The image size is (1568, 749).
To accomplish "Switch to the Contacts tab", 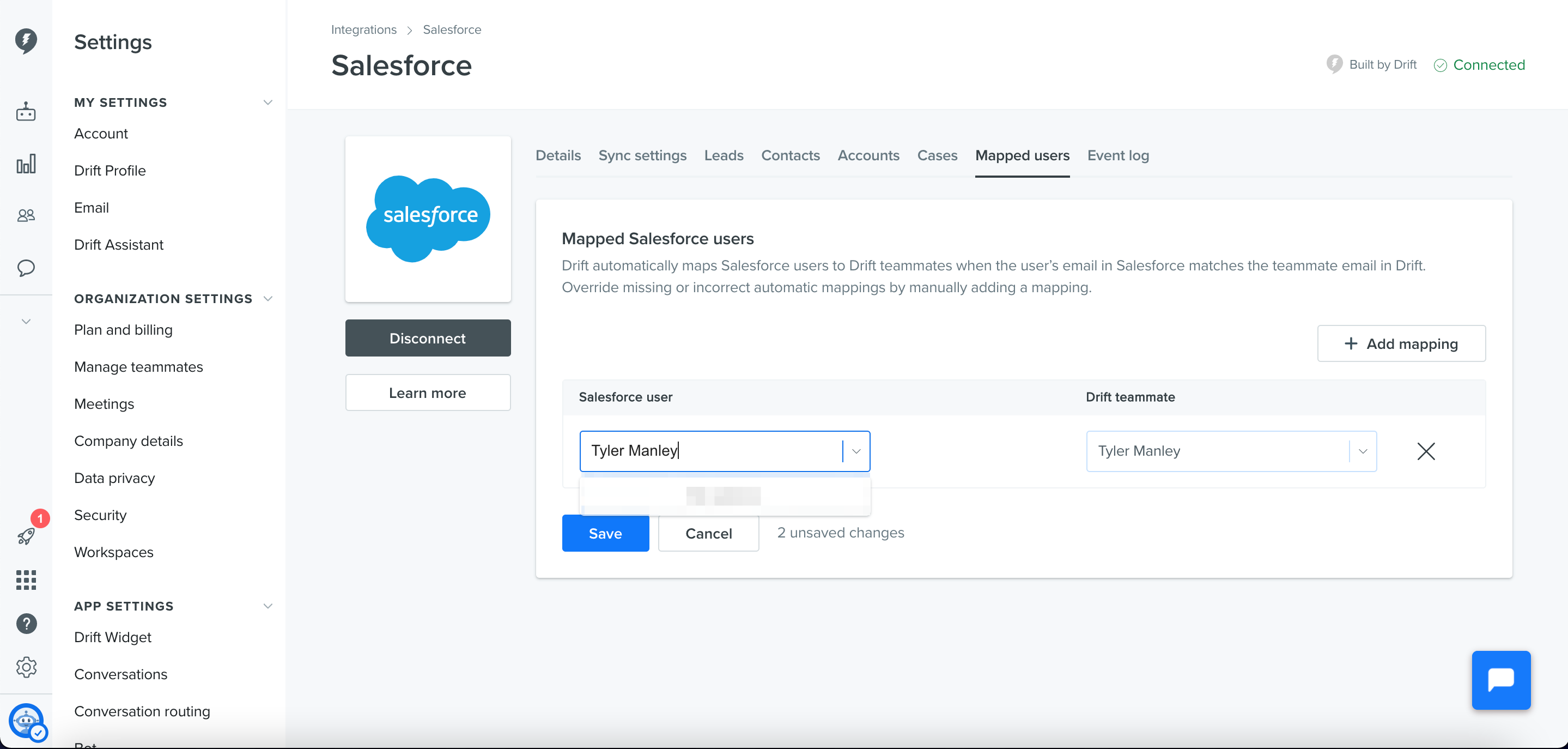I will tap(790, 155).
